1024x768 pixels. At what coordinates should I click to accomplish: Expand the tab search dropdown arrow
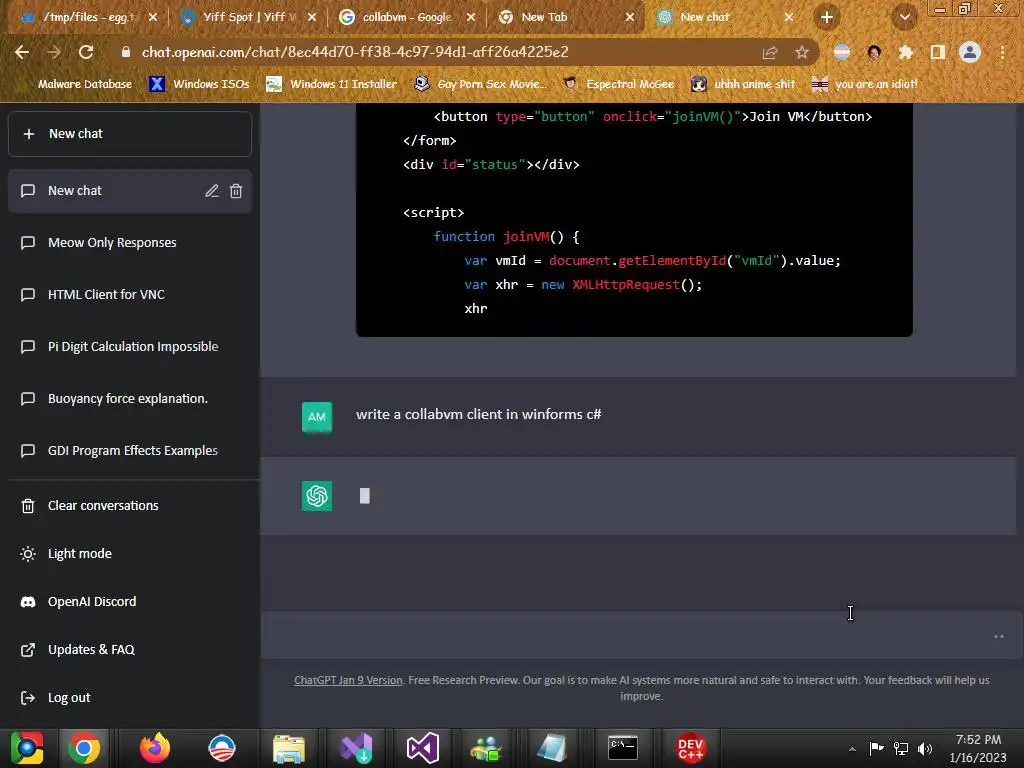click(904, 18)
